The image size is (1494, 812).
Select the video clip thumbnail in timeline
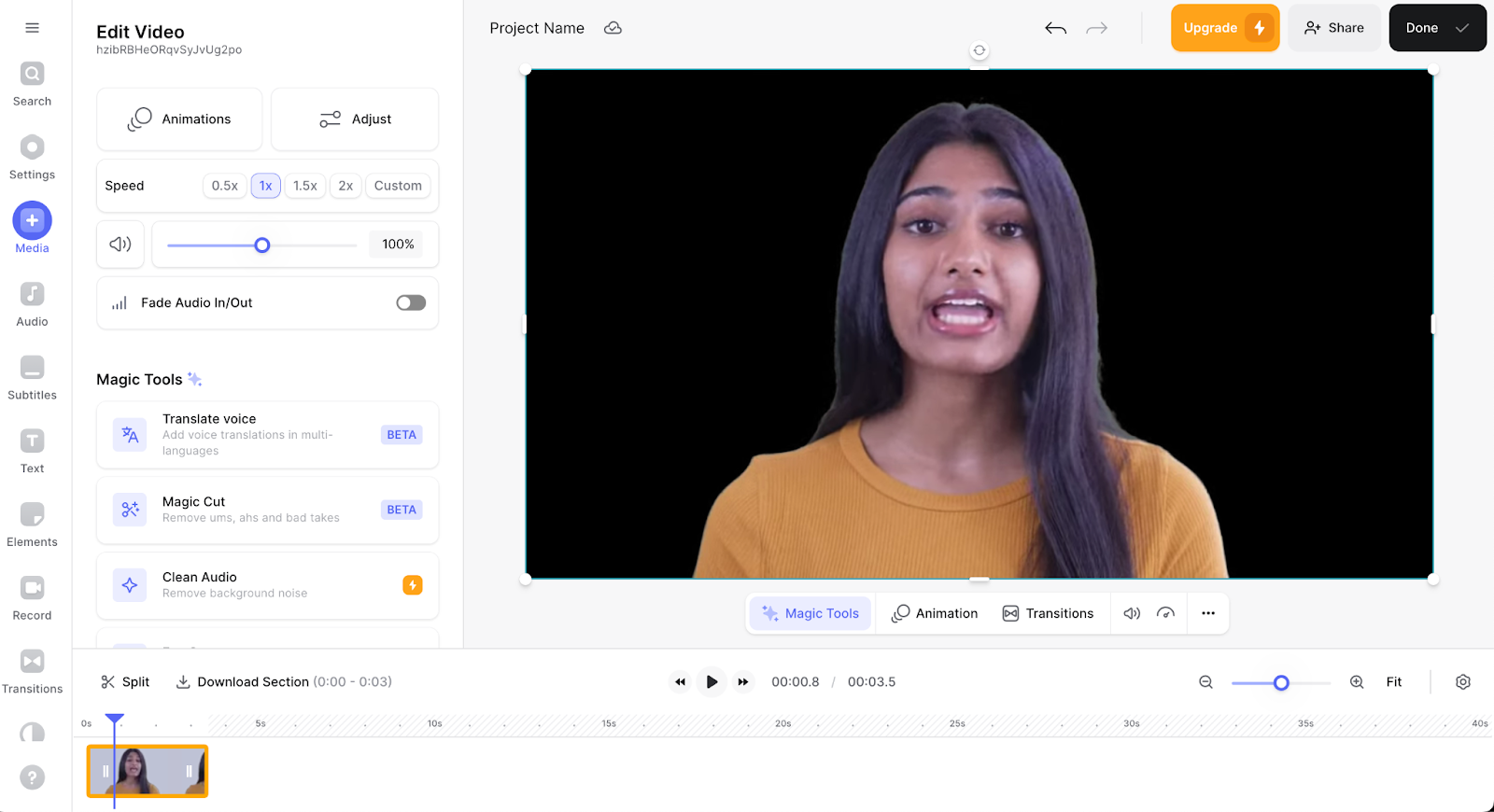pyautogui.click(x=148, y=771)
